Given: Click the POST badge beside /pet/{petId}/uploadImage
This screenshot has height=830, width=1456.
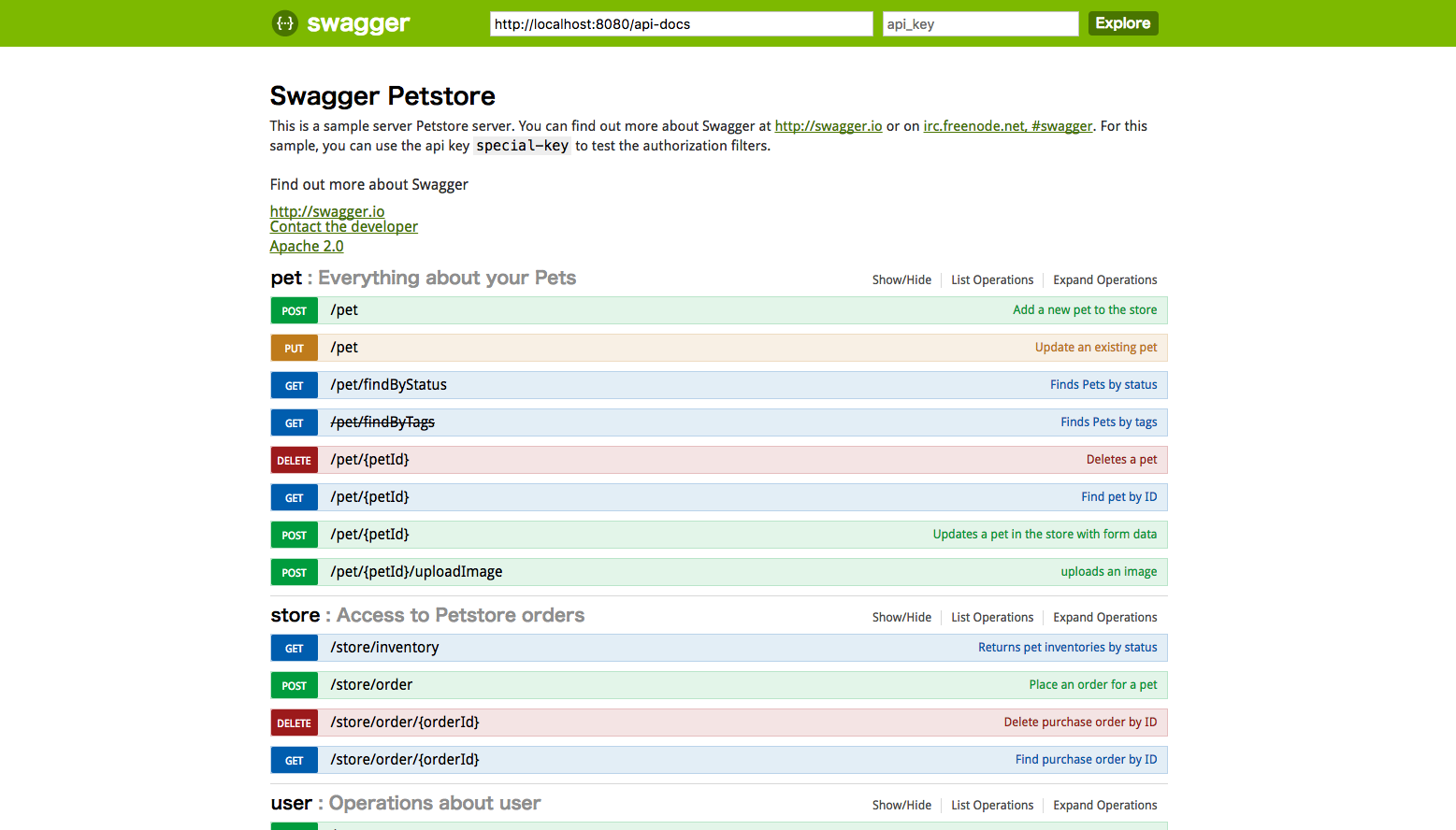Looking at the screenshot, I should (x=295, y=572).
